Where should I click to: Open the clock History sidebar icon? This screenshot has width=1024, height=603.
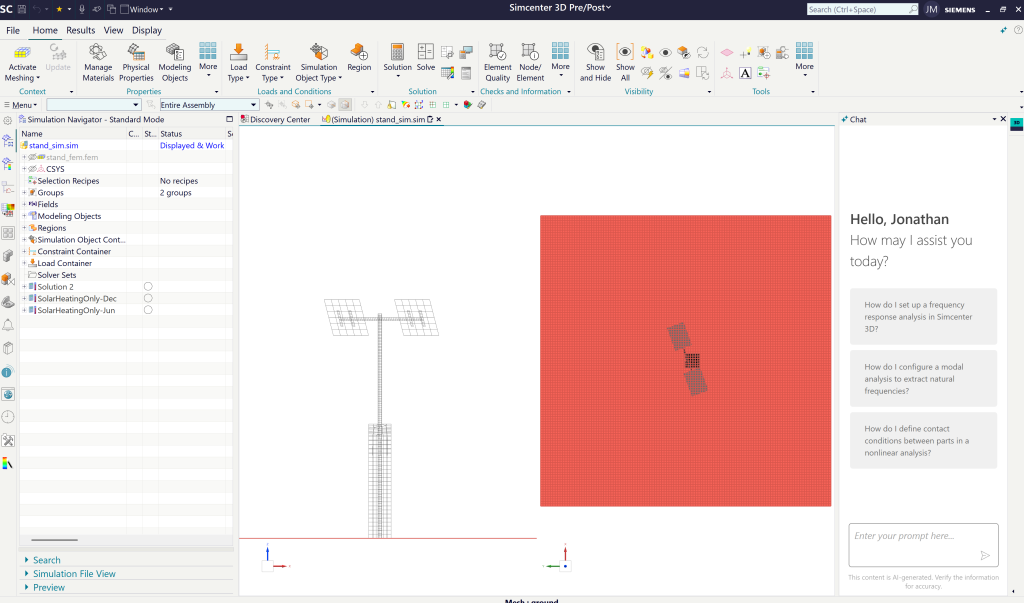coord(8,417)
